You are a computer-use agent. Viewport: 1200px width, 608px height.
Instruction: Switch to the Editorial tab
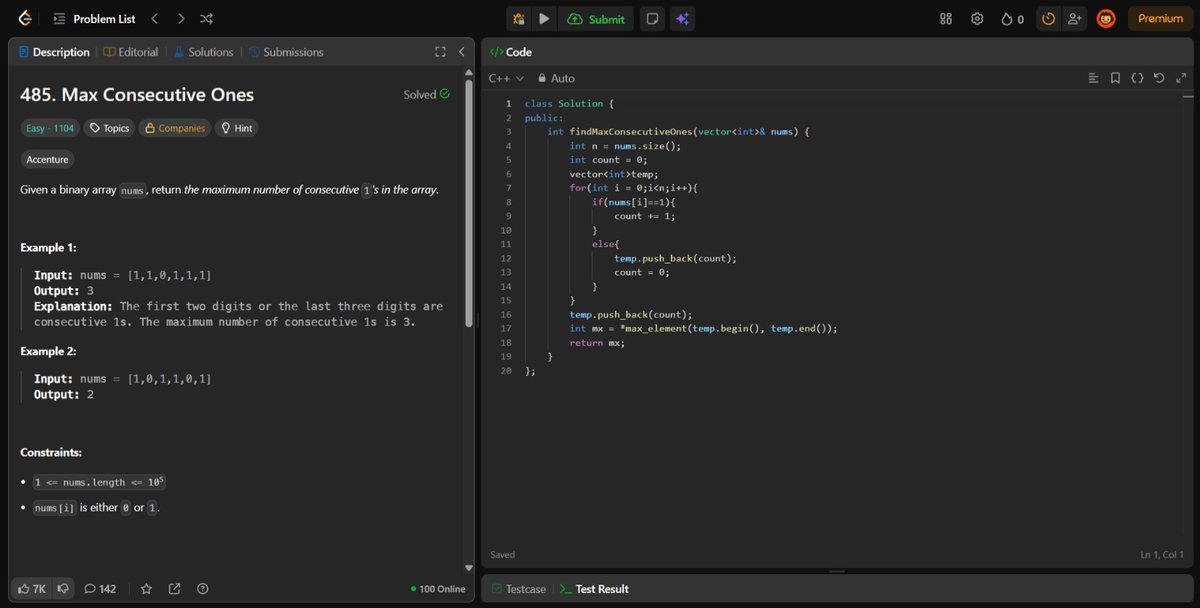pyautogui.click(x=131, y=52)
